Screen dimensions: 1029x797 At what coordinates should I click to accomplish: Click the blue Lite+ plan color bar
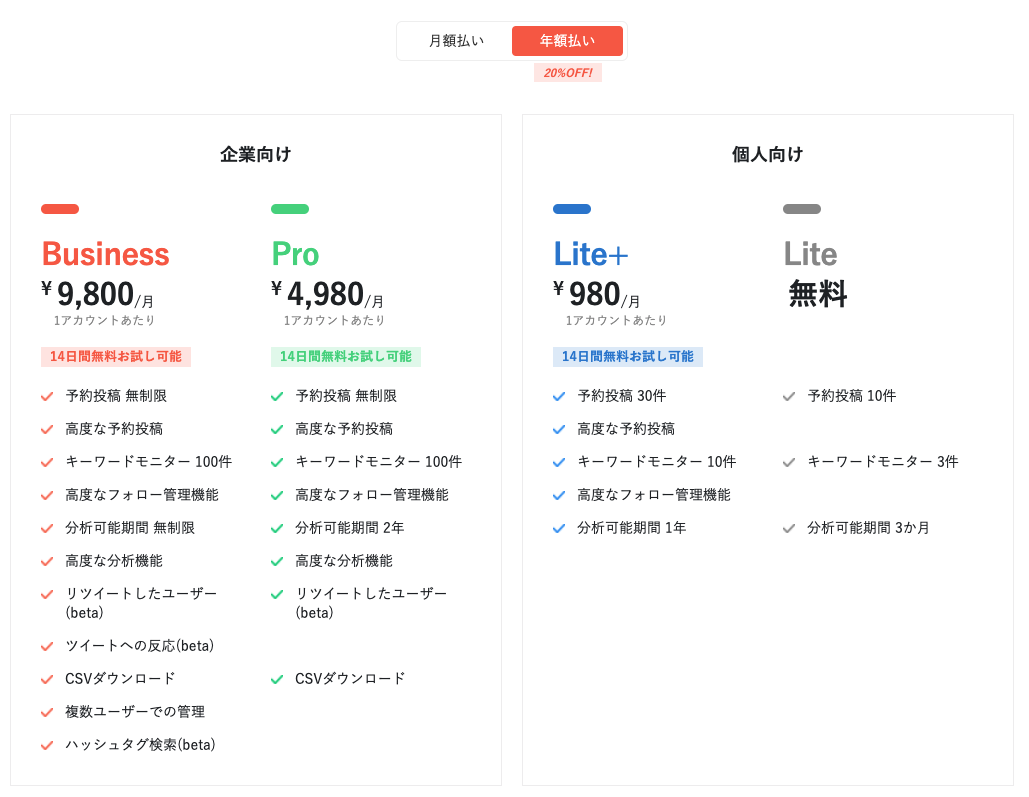(x=572, y=209)
